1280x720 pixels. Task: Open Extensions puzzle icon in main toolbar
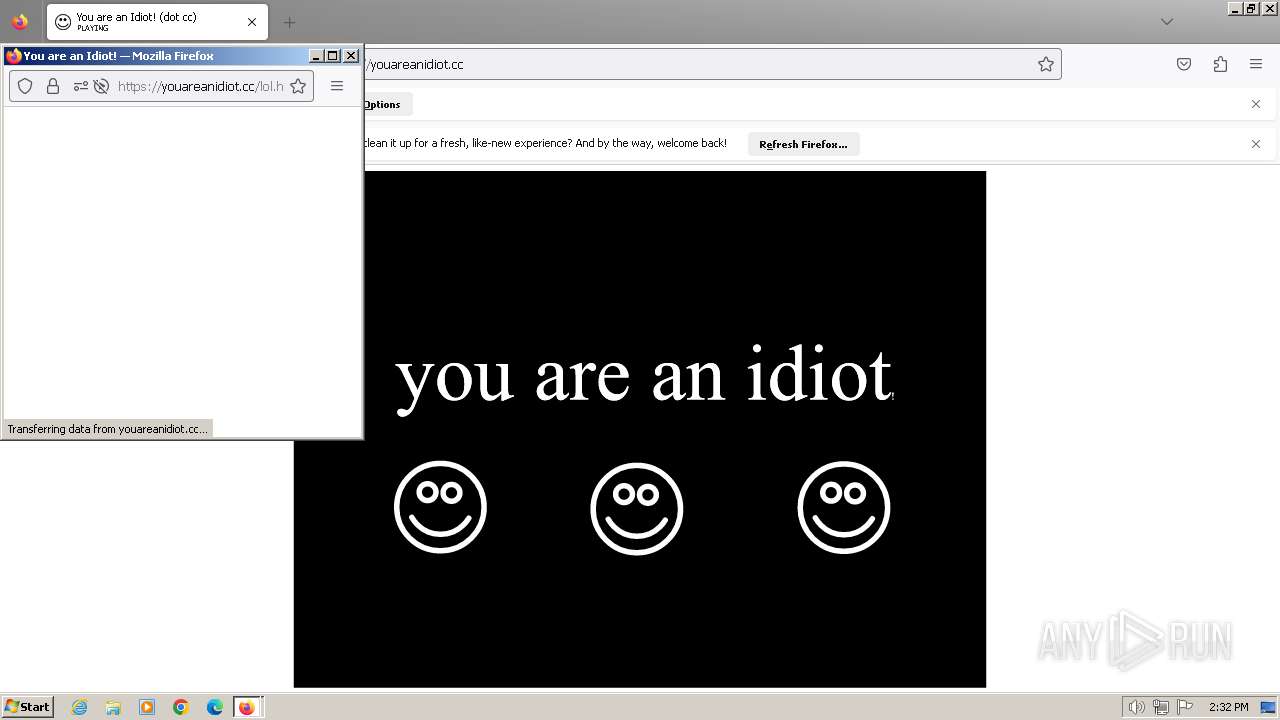coord(1220,64)
